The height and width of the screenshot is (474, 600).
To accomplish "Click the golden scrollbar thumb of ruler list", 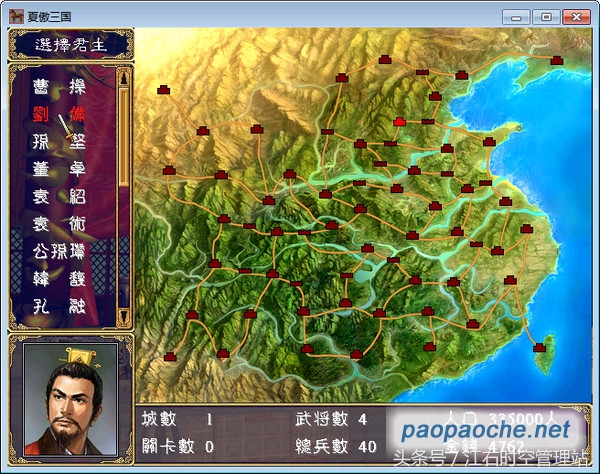I will tap(124, 137).
